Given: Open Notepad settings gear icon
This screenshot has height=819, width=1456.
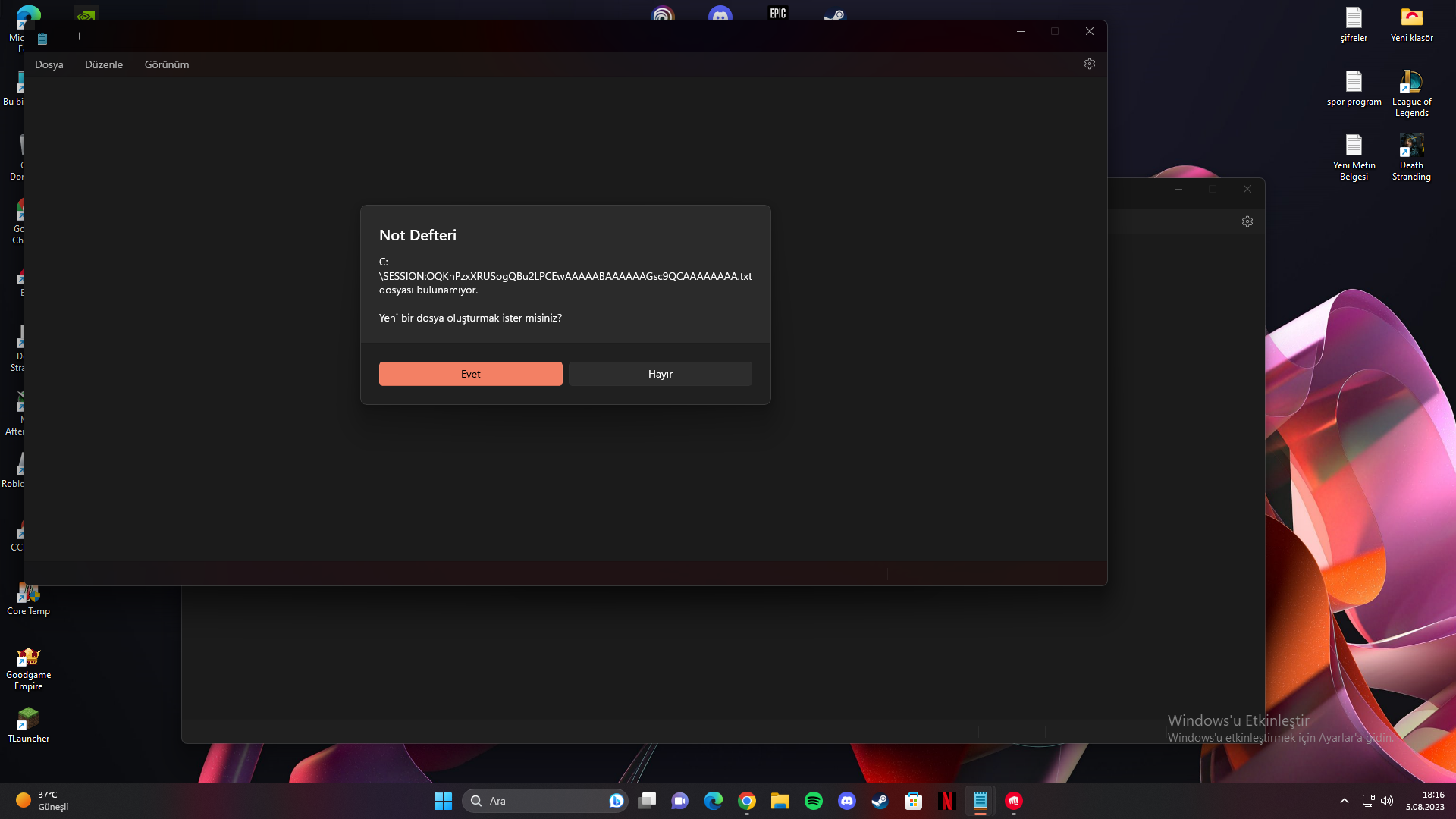Looking at the screenshot, I should click(1090, 64).
